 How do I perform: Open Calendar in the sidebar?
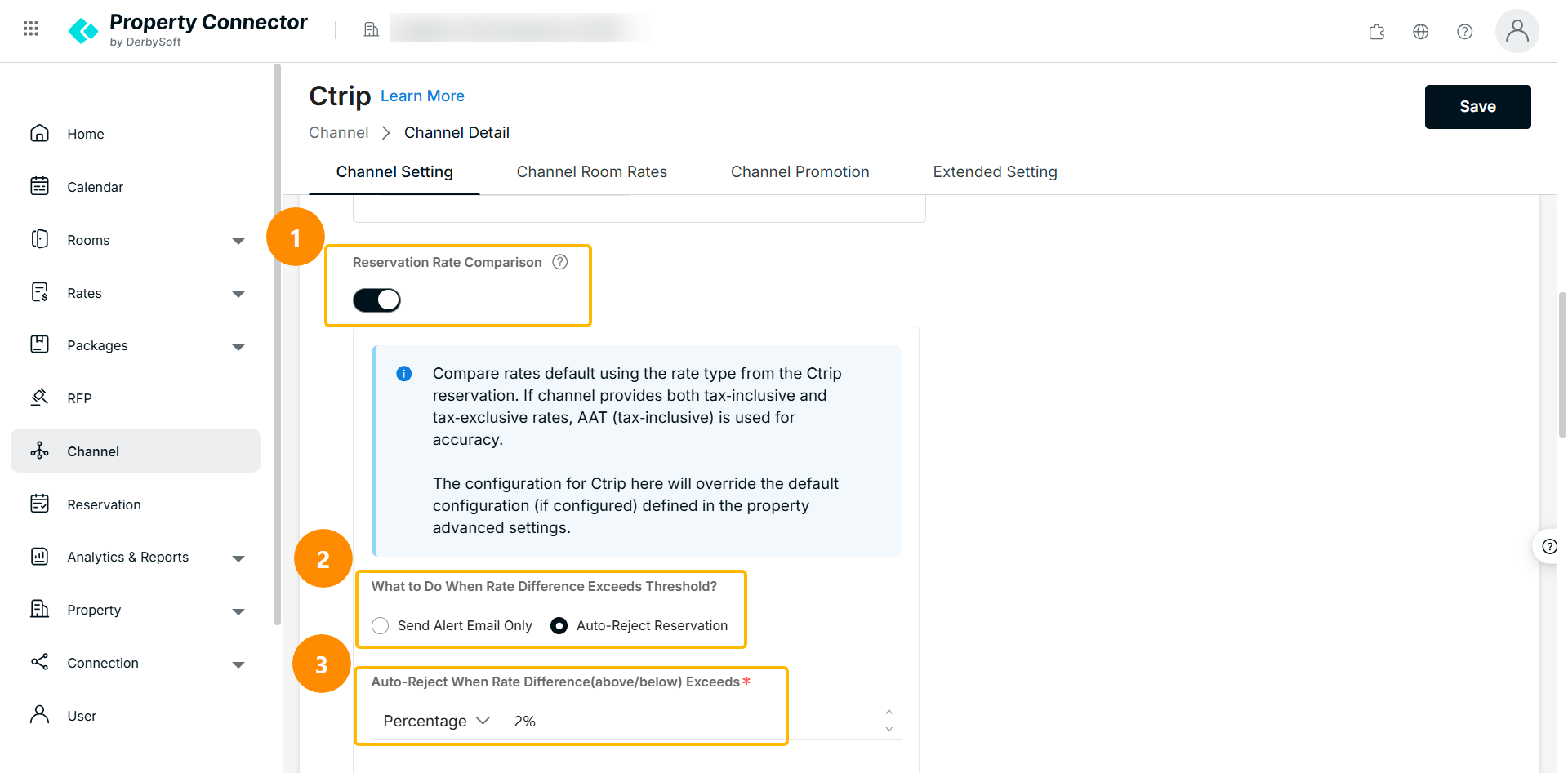136,187
